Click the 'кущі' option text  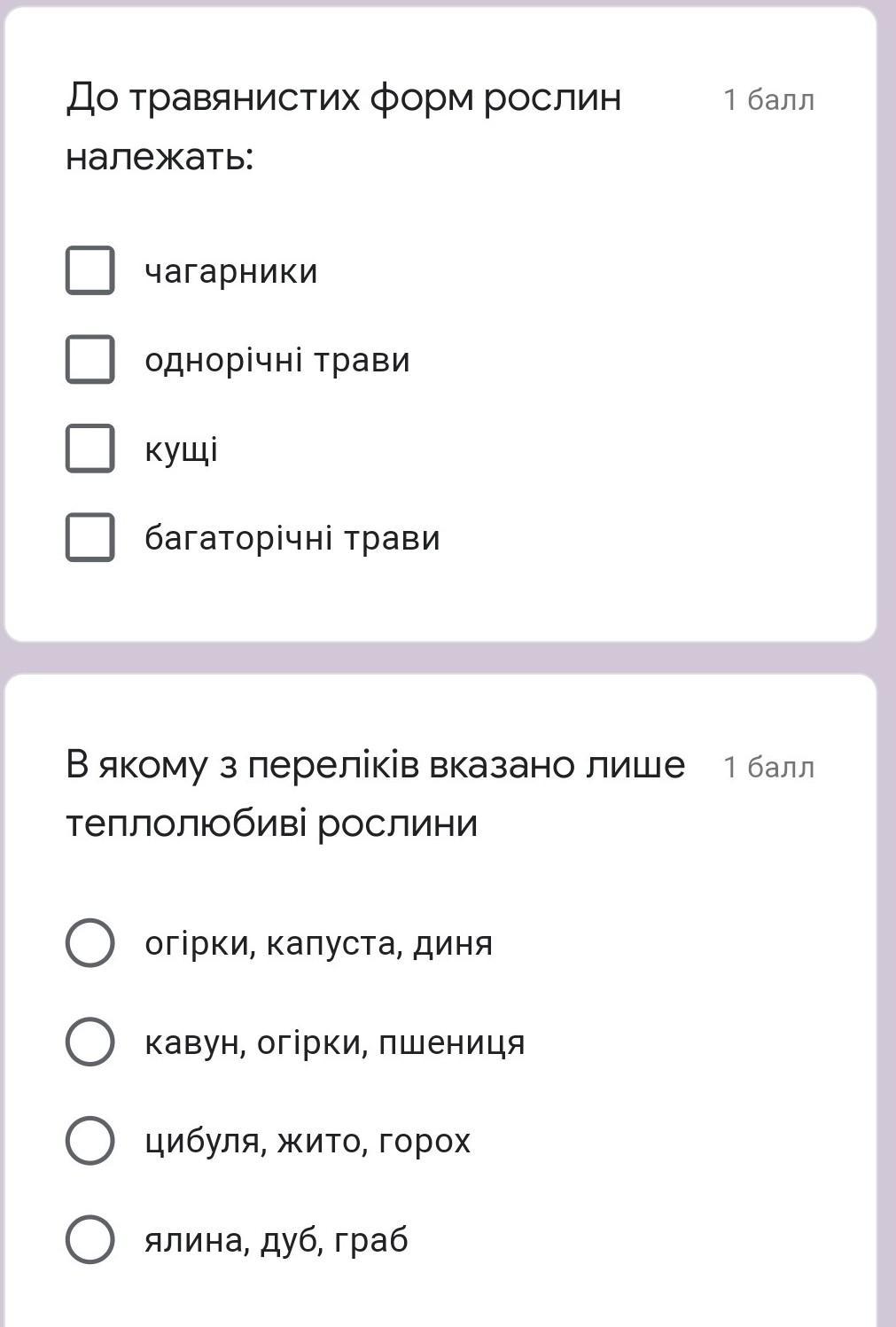(x=181, y=449)
